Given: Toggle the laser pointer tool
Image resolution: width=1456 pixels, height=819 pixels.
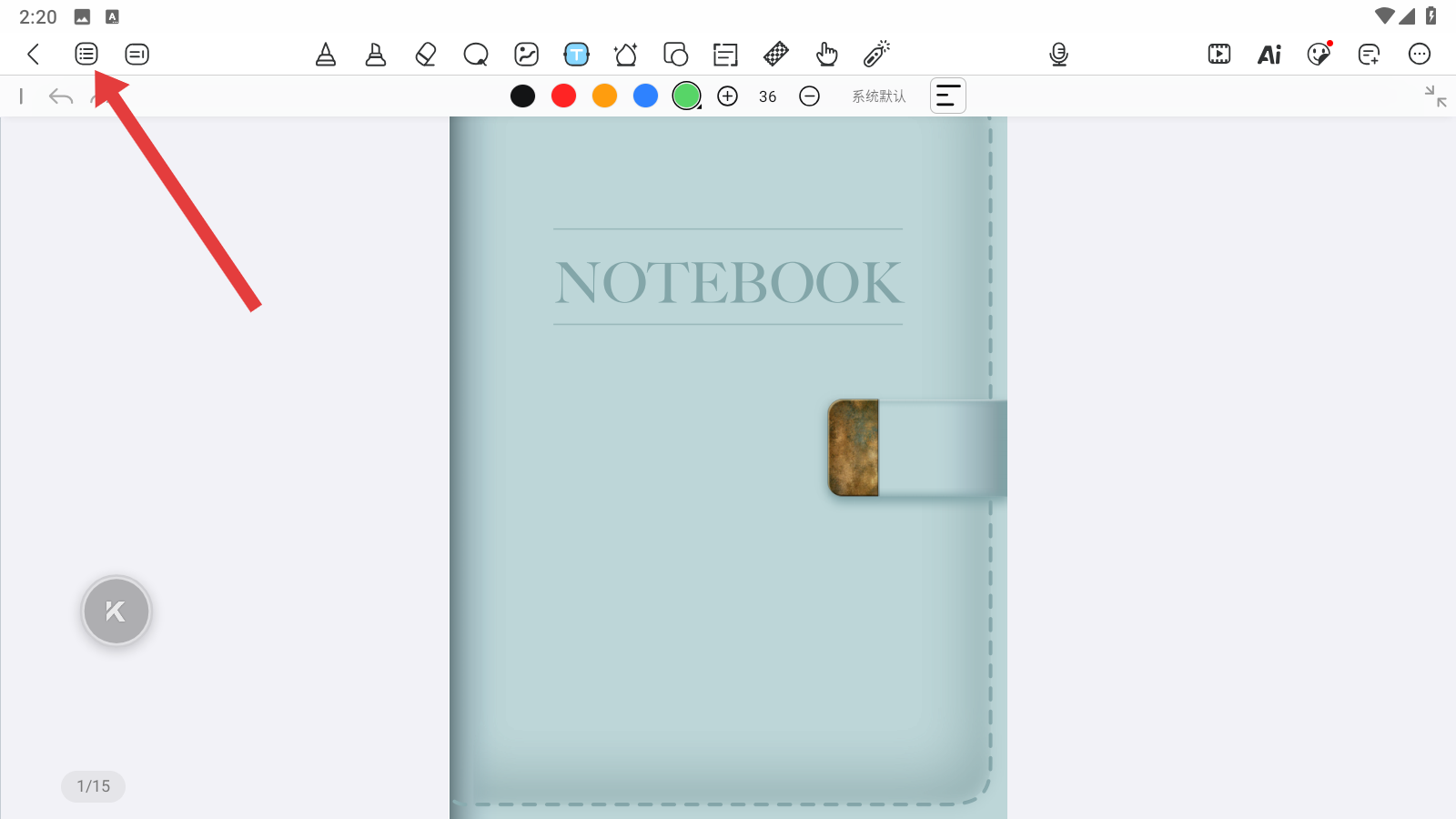Looking at the screenshot, I should coord(876,55).
